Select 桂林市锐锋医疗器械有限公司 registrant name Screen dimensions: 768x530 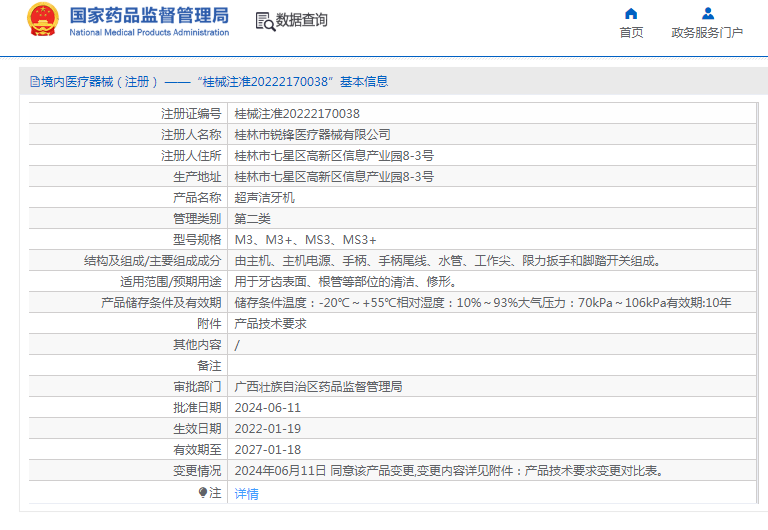(x=312, y=135)
